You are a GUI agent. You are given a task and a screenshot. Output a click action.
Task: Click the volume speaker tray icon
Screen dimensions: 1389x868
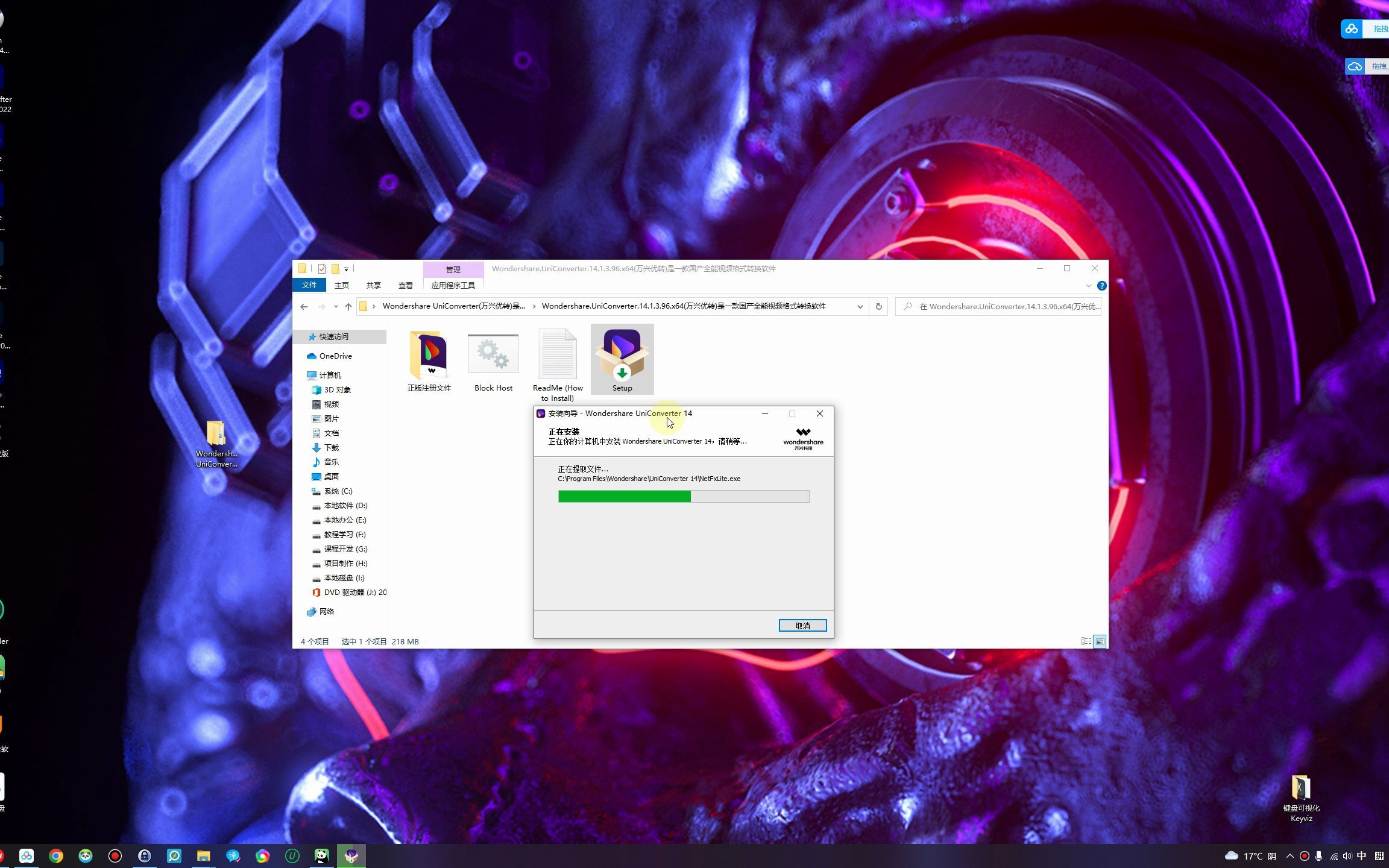point(1347,856)
